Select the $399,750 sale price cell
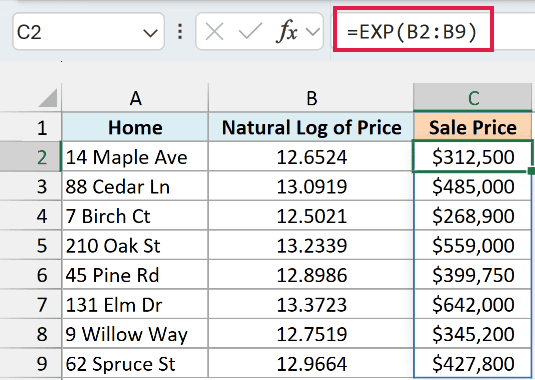Screen dimensions: 535x380 pyautogui.click(x=473, y=275)
